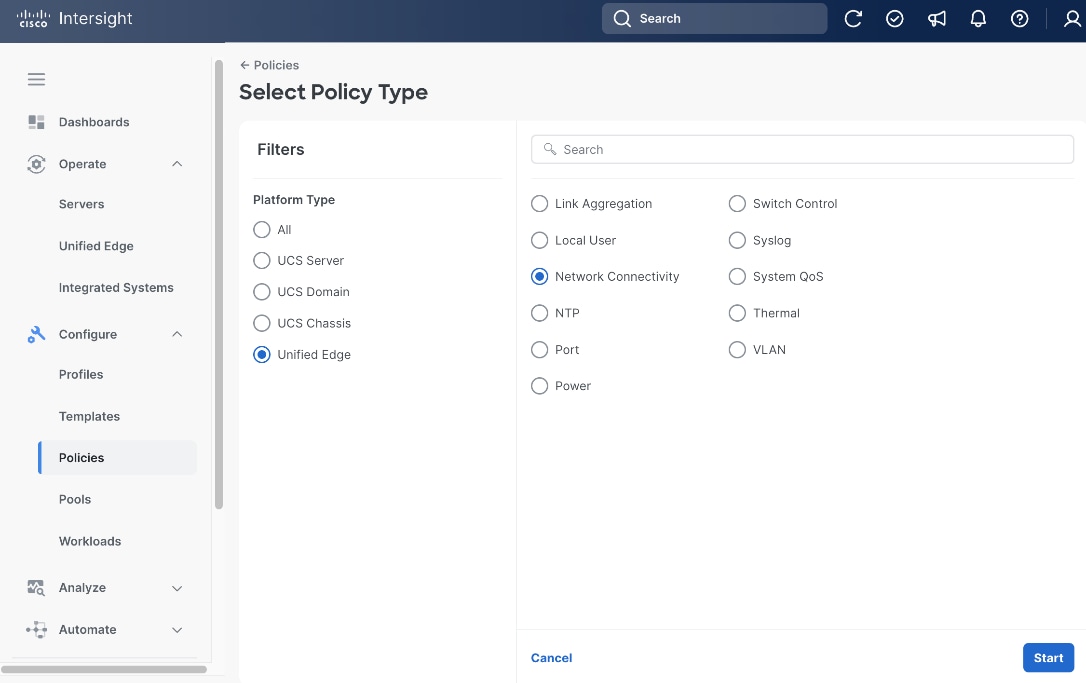
Task: Choose System QoS policy type
Action: tap(738, 276)
